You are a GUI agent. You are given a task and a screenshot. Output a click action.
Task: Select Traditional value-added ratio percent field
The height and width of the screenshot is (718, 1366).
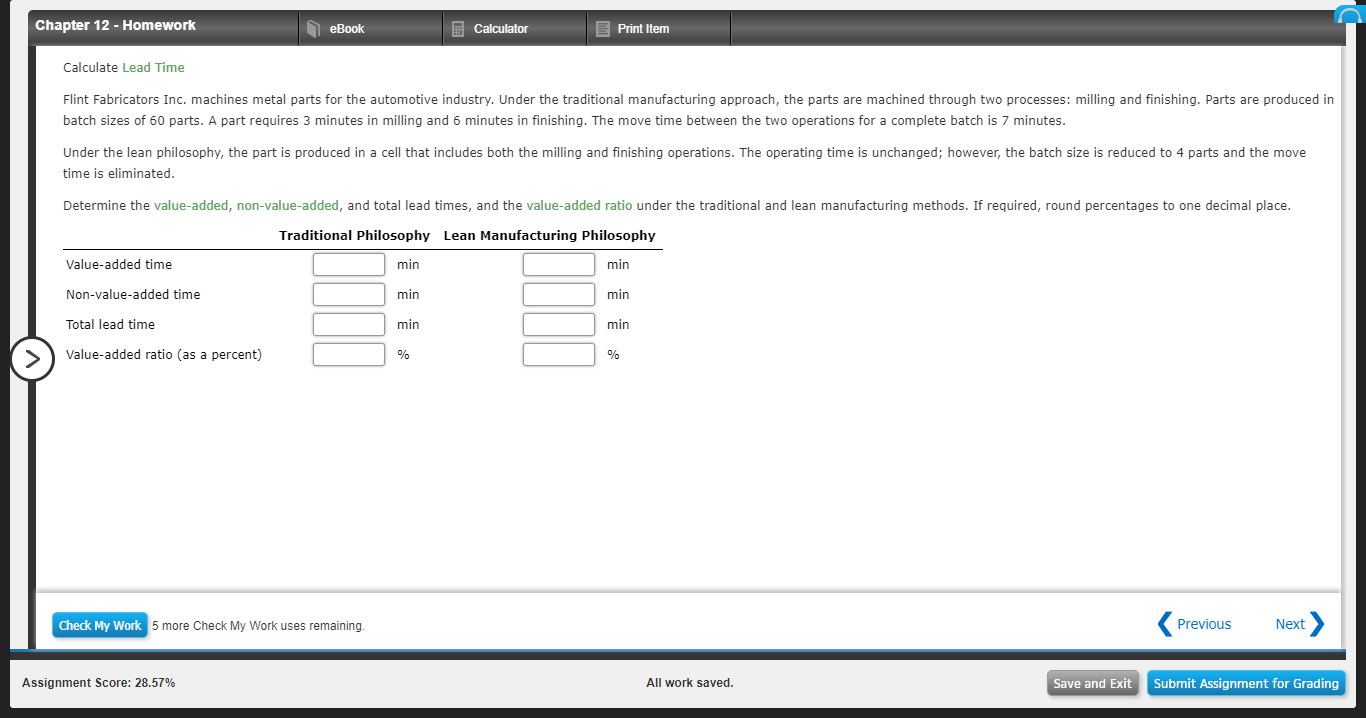[348, 354]
